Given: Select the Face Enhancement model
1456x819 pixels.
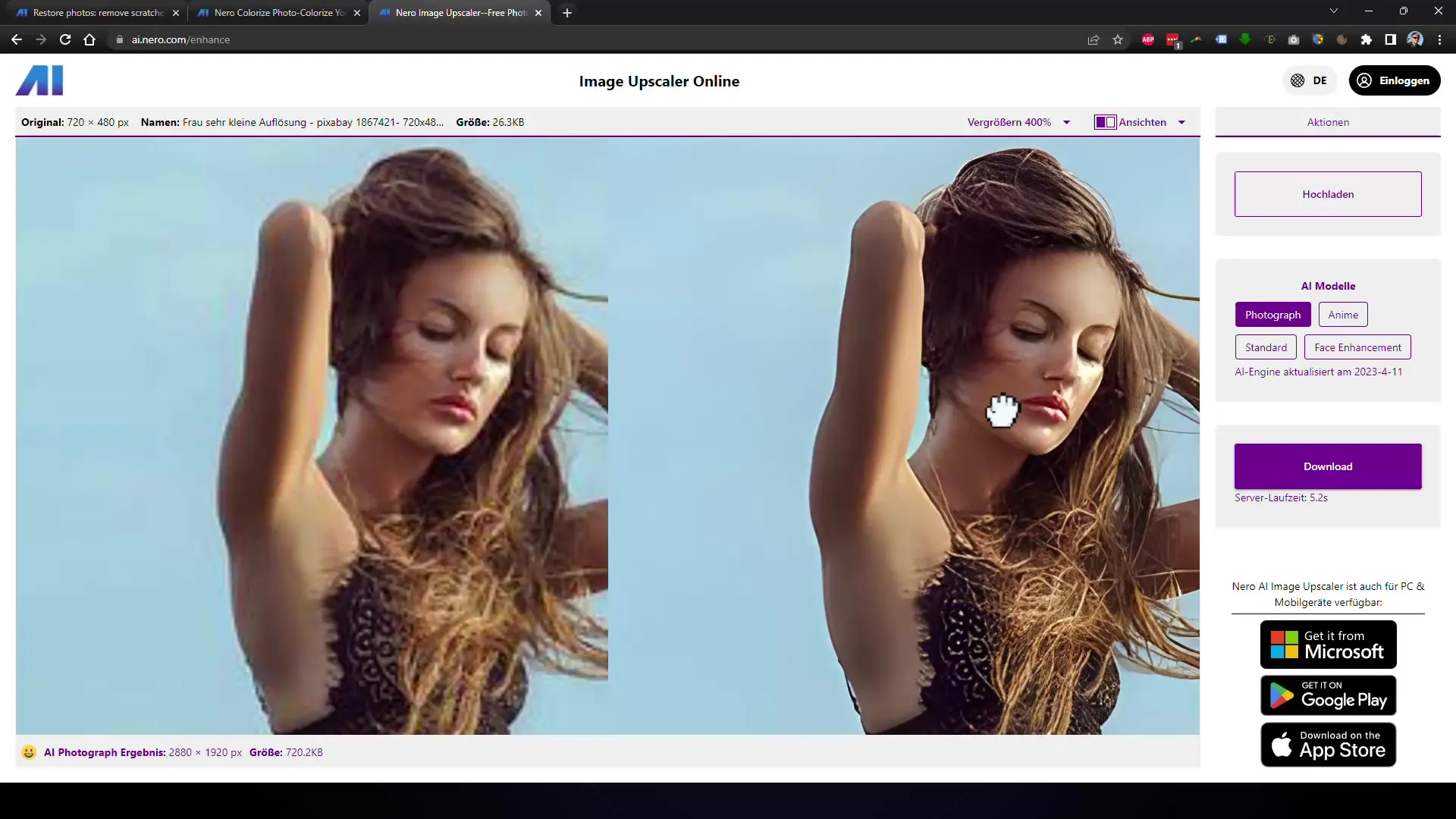Looking at the screenshot, I should [x=1357, y=347].
